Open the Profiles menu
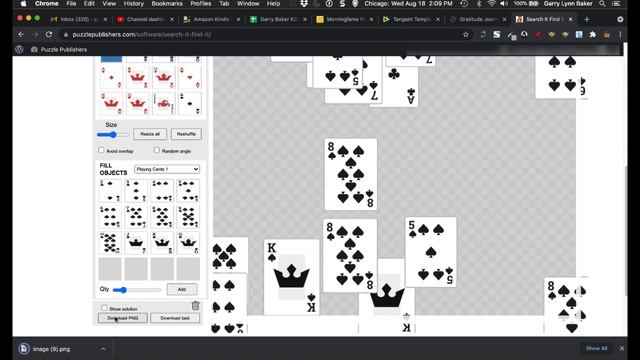The image size is (640, 360). tap(201, 4)
